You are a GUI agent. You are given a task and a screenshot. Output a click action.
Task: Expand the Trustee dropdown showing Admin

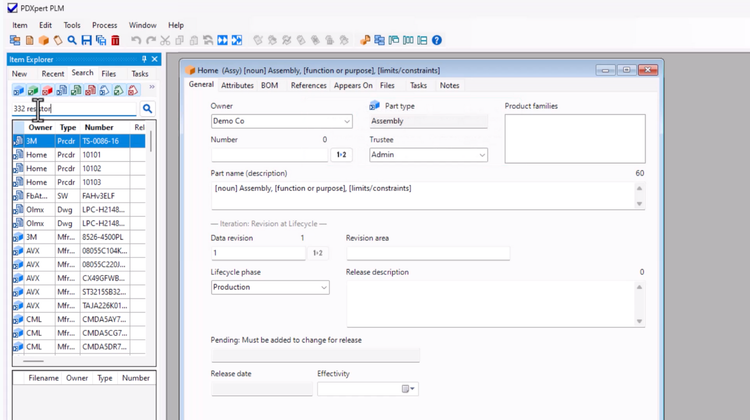(x=428, y=155)
